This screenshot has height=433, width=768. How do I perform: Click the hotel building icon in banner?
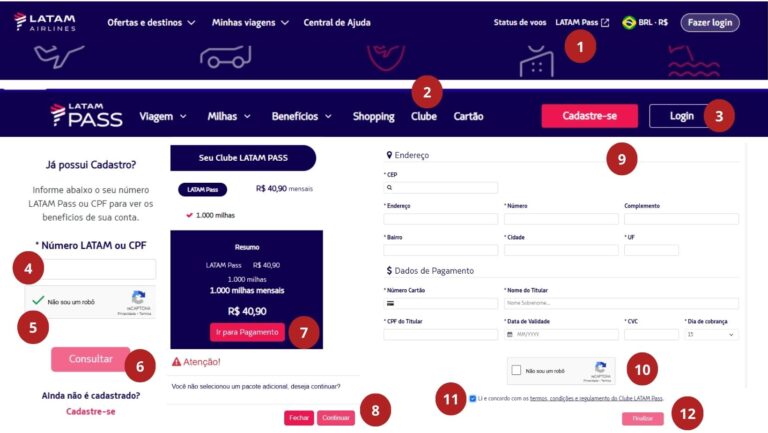point(537,62)
